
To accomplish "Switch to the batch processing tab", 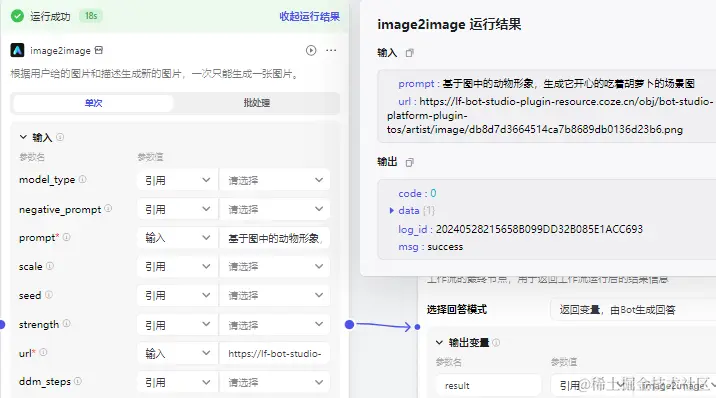I will 257,103.
